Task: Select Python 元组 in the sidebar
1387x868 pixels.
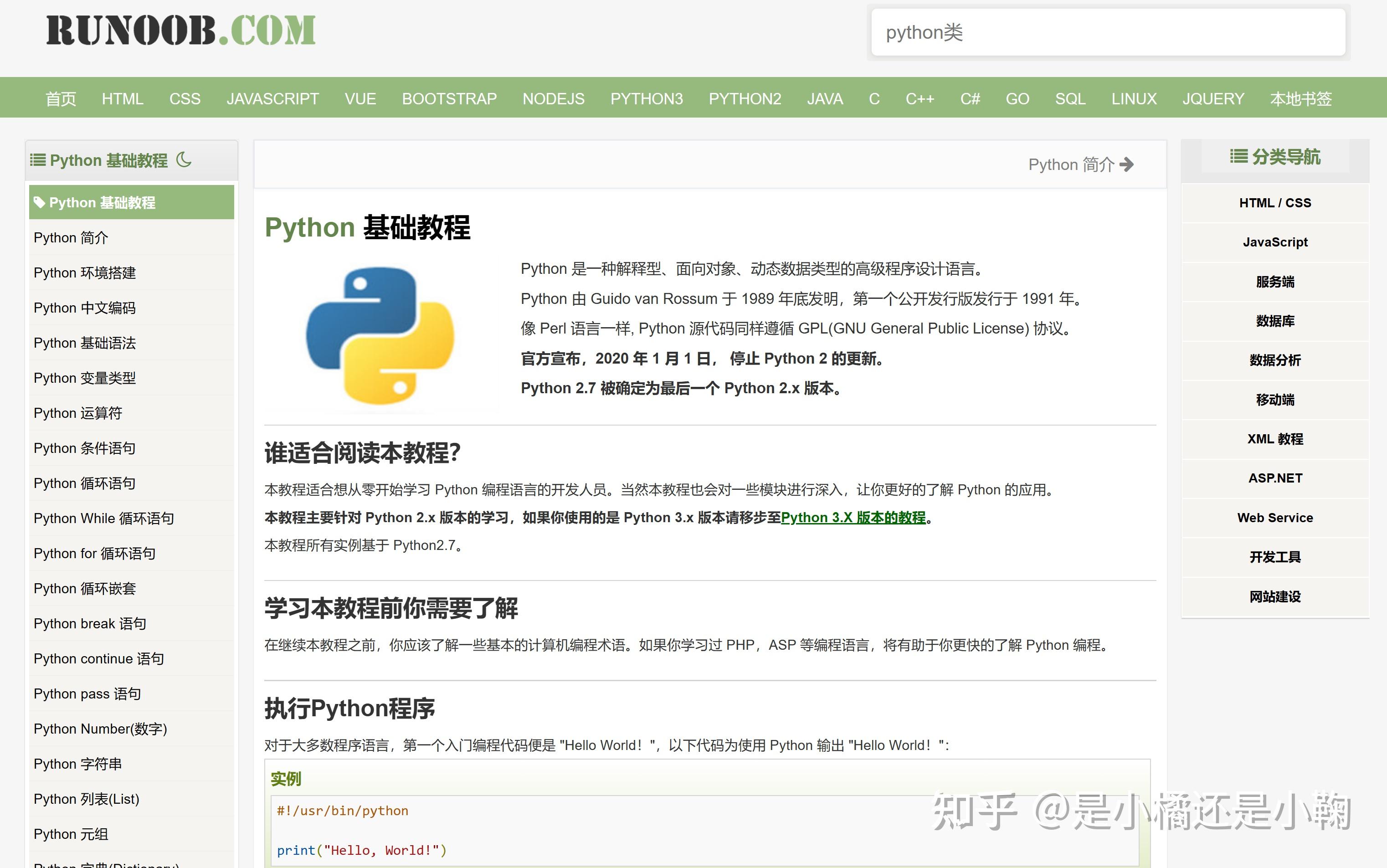Action: pyautogui.click(x=132, y=833)
